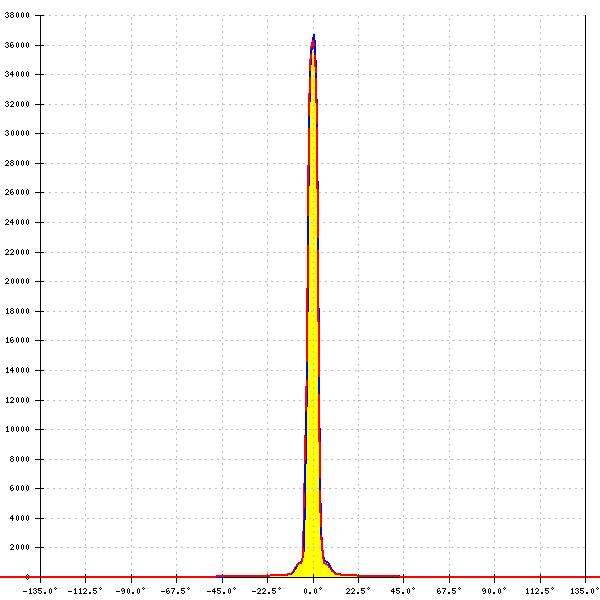Select the exact 2000 y-axis value
The image size is (600, 600).
point(20,547)
